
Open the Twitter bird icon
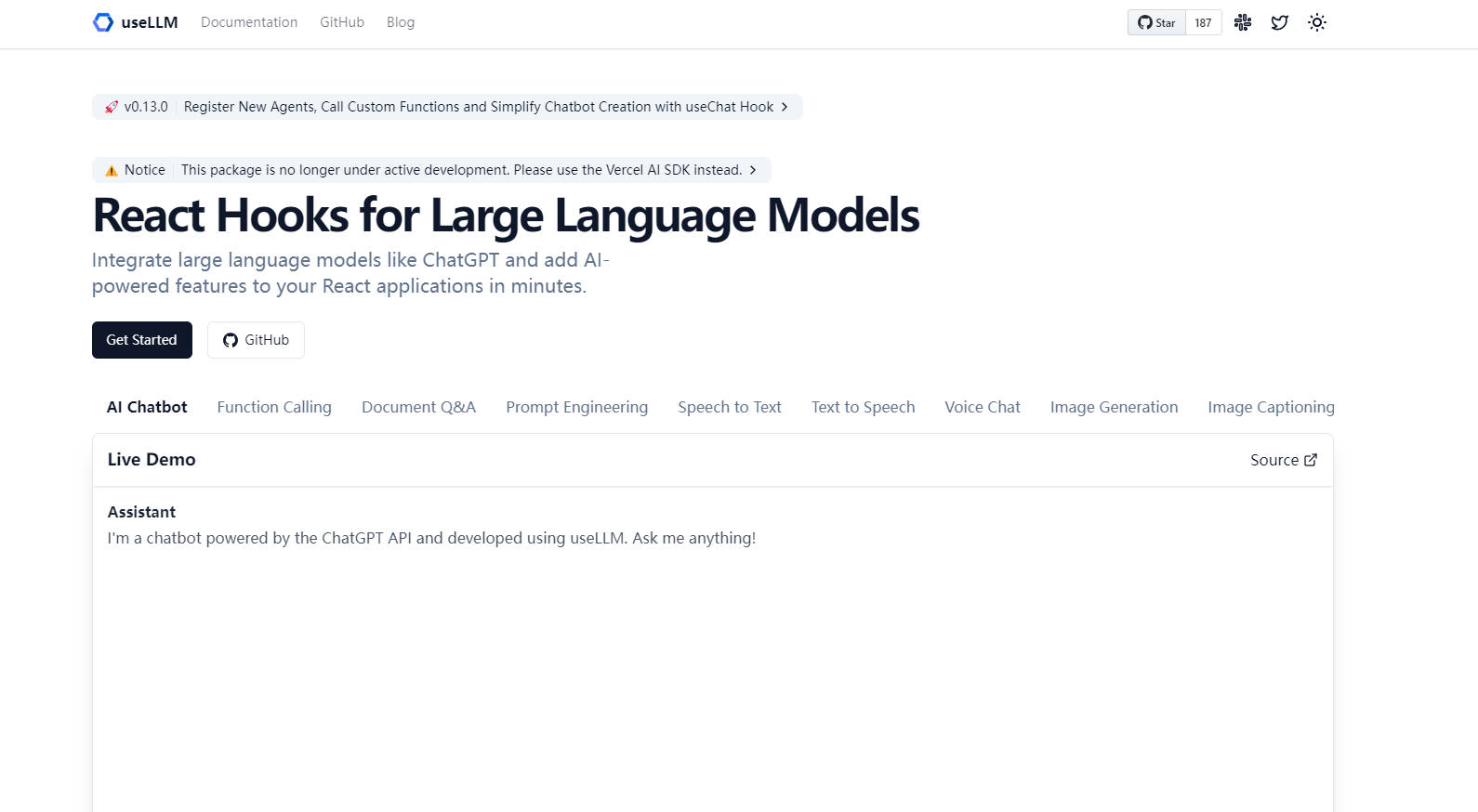point(1280,22)
